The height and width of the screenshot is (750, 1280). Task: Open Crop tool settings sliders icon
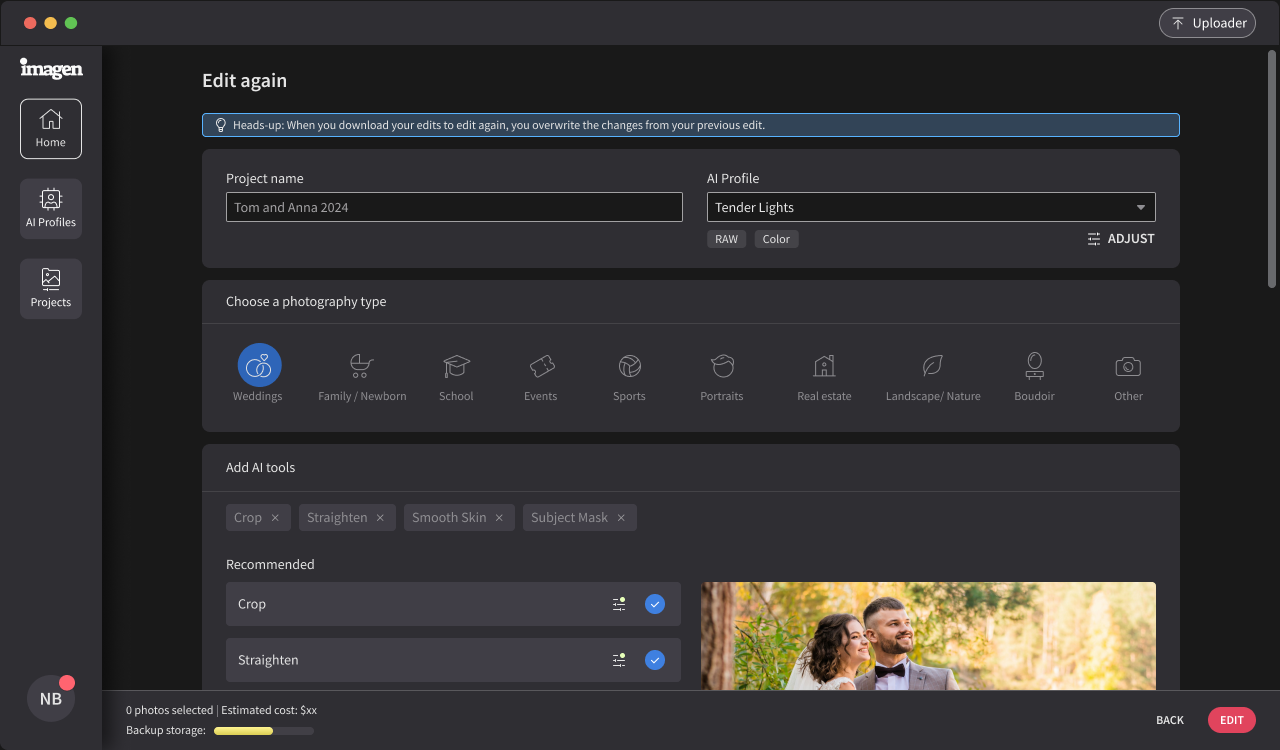[x=619, y=604]
